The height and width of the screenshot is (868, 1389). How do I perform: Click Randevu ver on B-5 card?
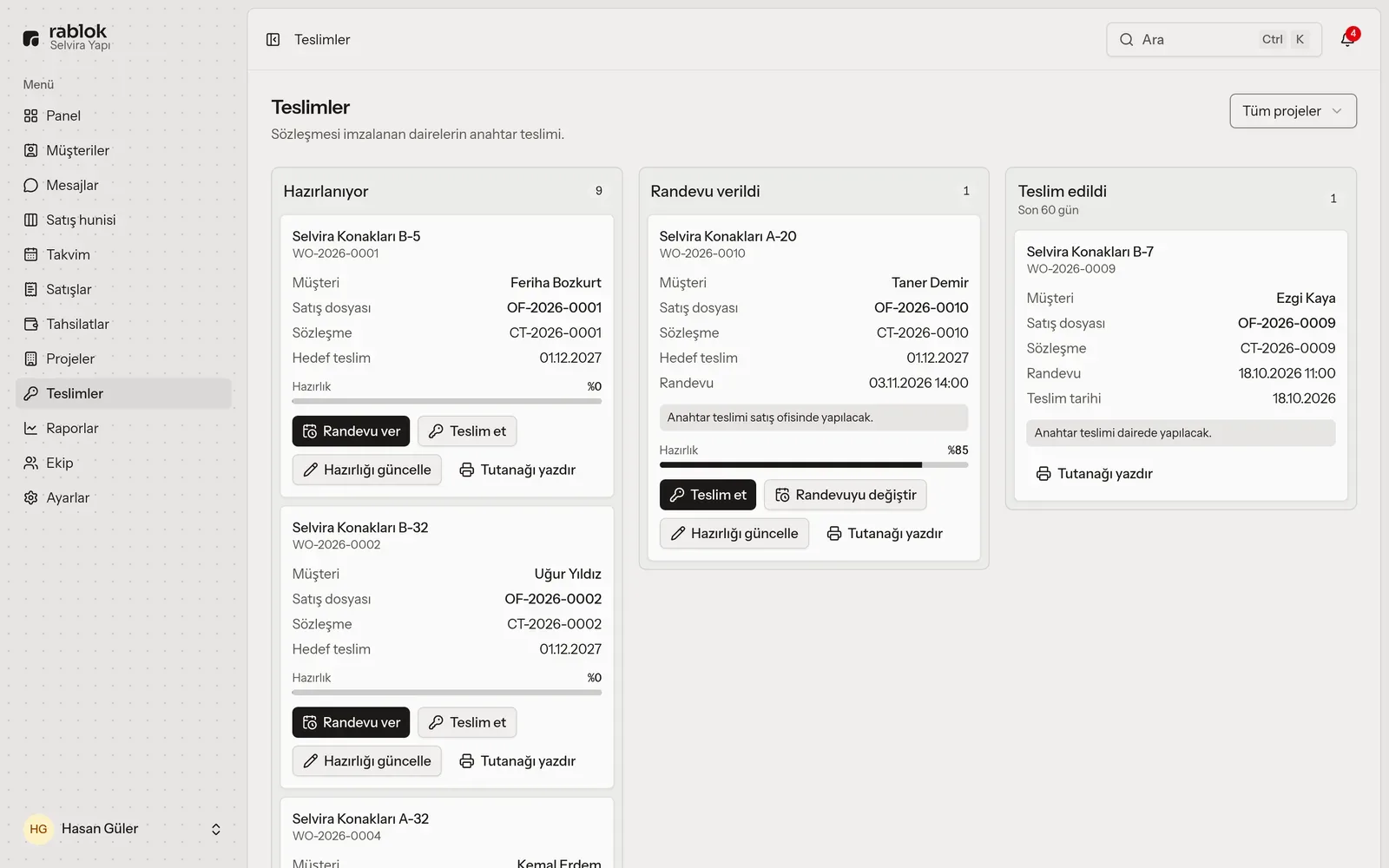pos(351,431)
